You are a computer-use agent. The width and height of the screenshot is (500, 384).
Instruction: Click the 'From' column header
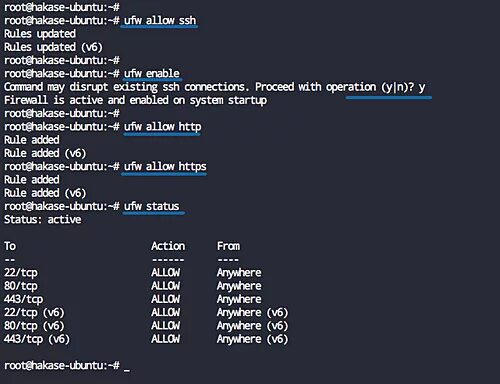(x=228, y=246)
